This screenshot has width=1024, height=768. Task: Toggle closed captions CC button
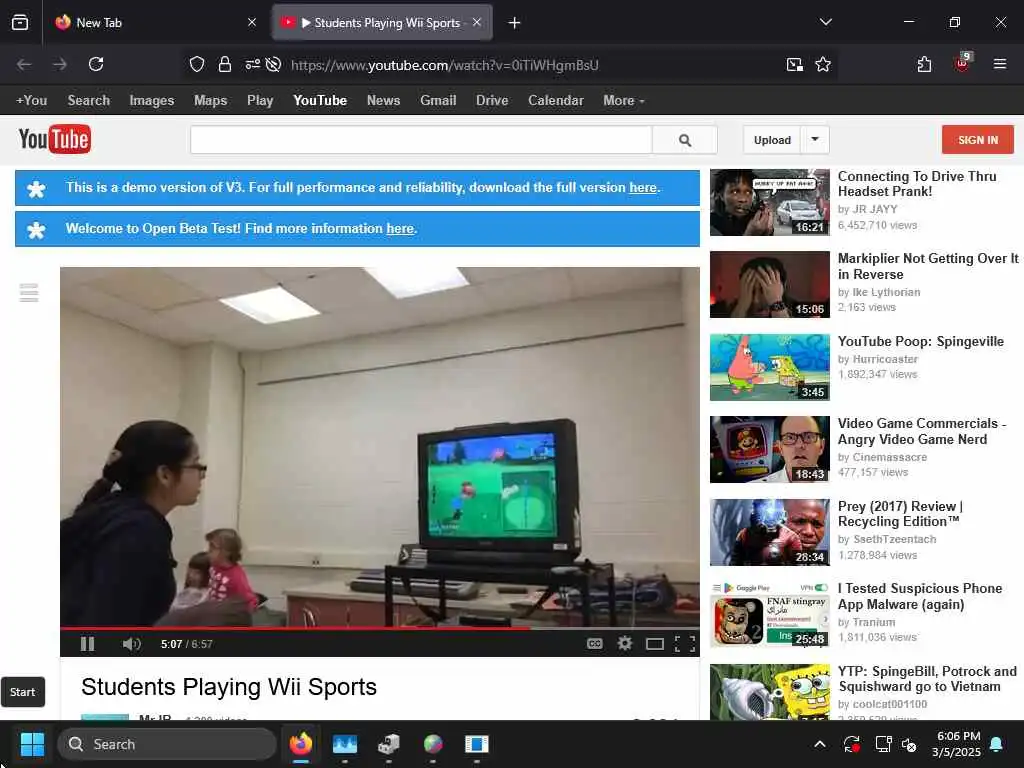pos(594,644)
